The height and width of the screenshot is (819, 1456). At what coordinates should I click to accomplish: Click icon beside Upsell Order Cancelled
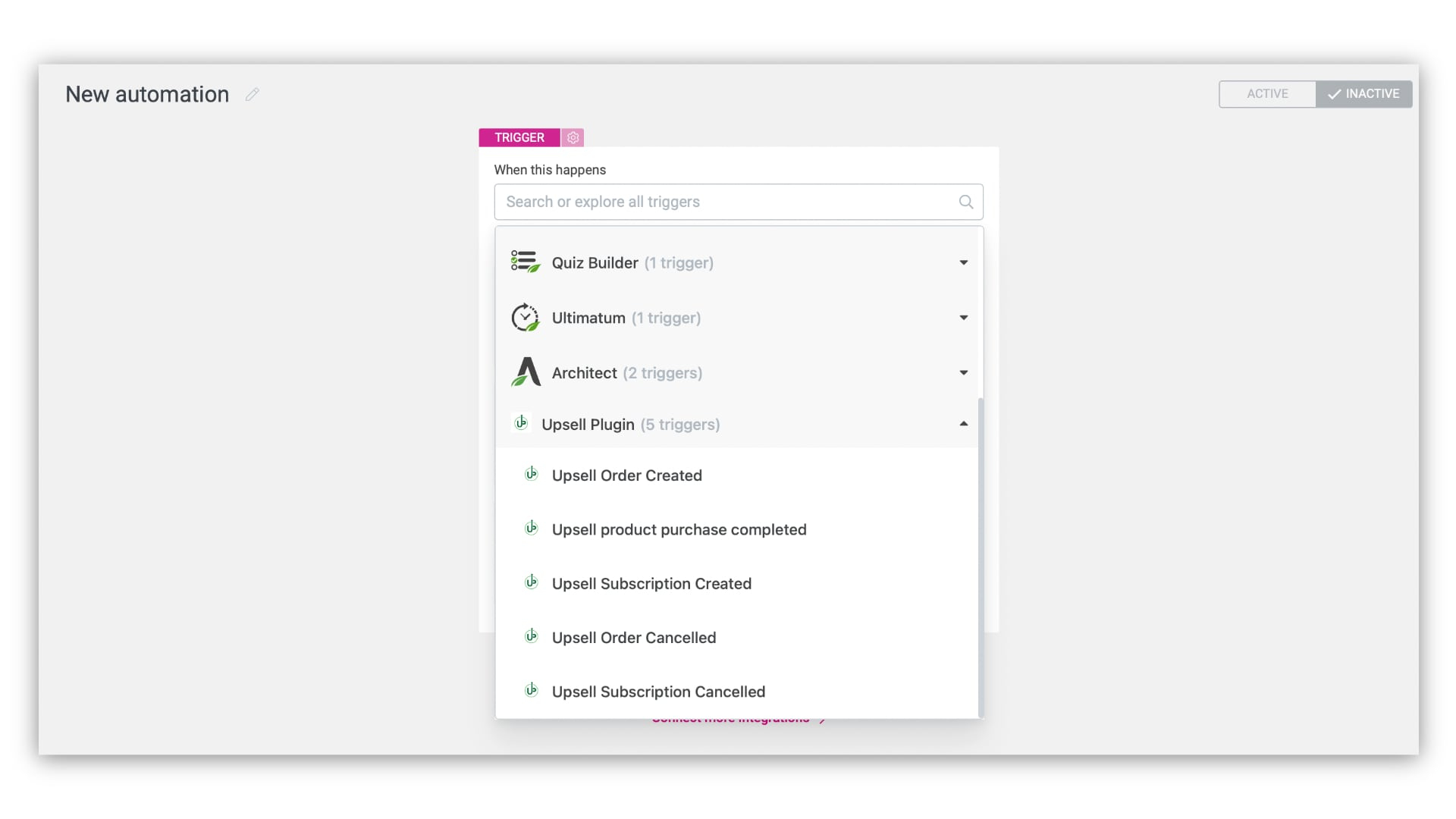coord(532,636)
